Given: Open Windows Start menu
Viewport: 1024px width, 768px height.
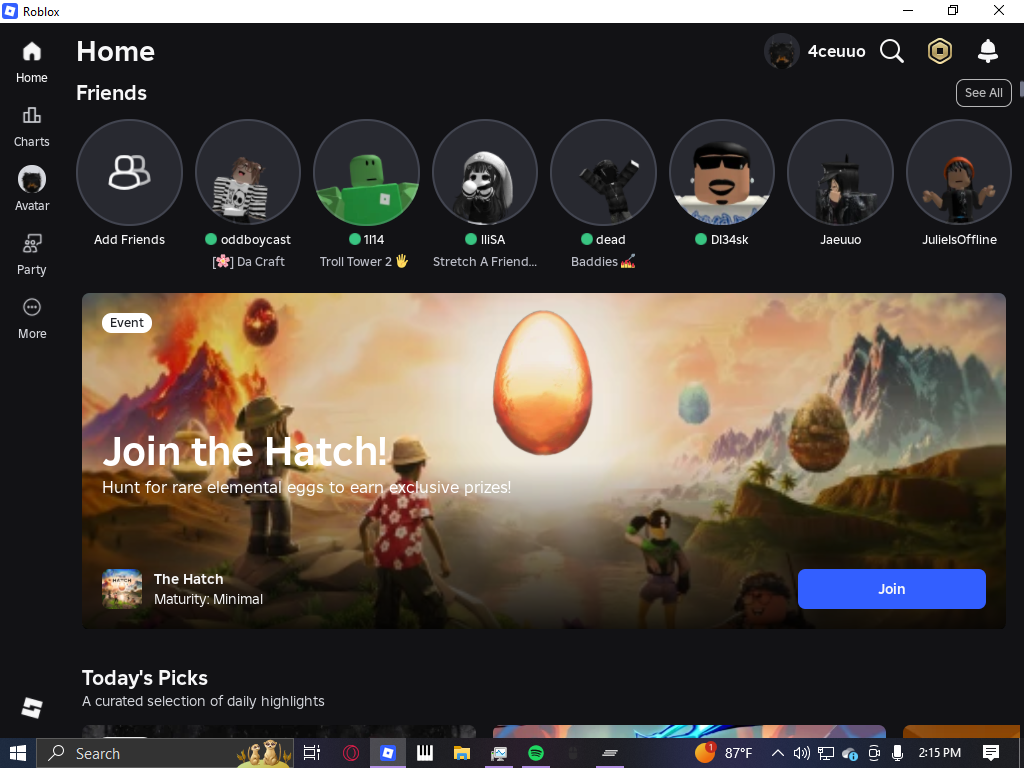Looking at the screenshot, I should (18, 753).
